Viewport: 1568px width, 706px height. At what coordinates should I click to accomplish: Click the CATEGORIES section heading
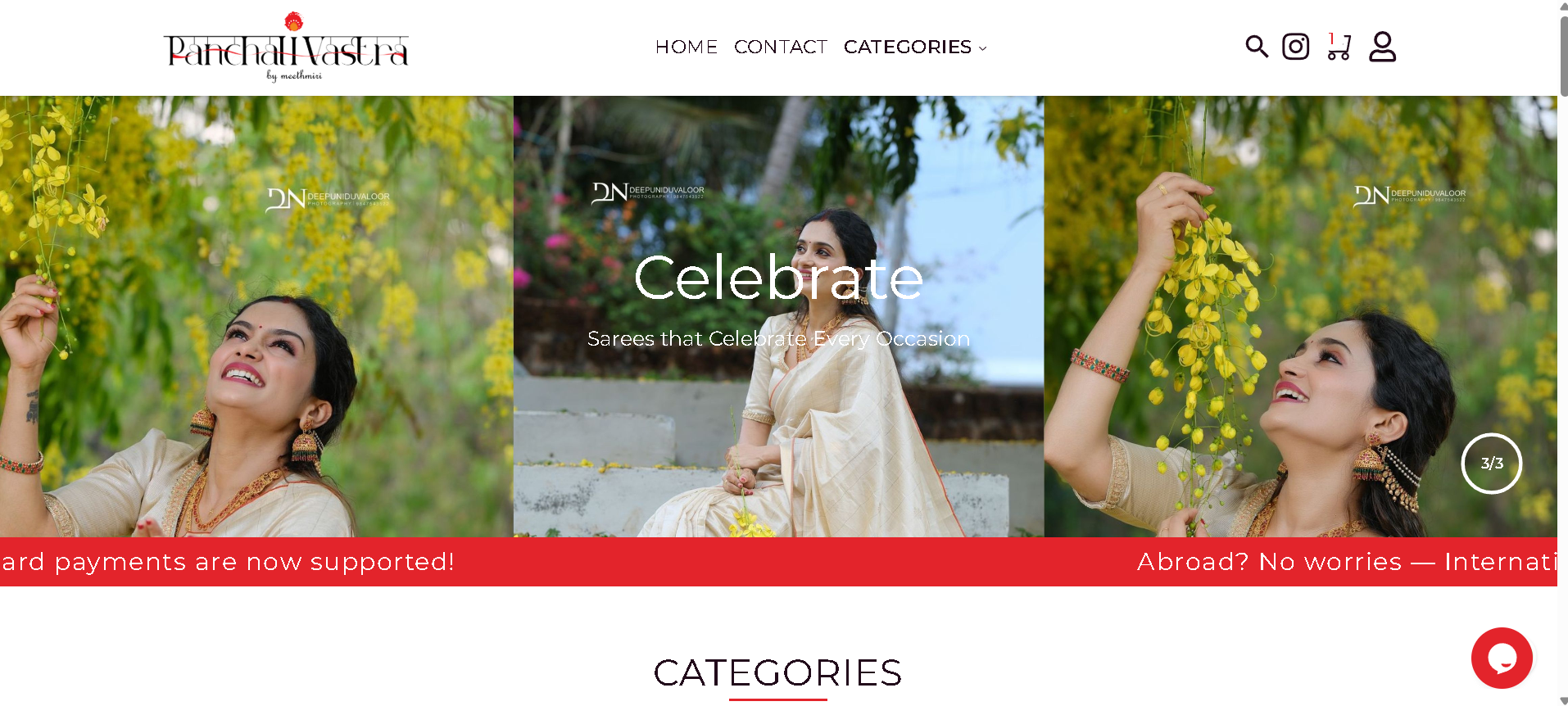(x=777, y=672)
